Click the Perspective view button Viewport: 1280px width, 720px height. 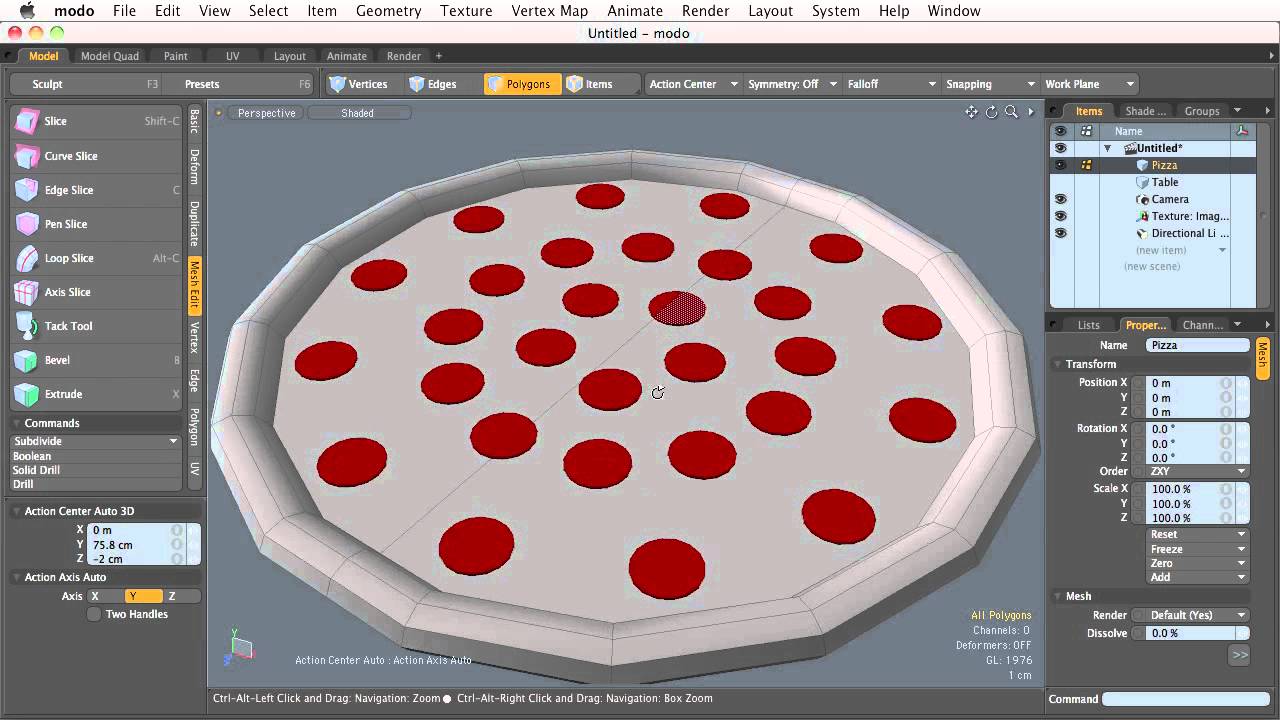coord(266,113)
